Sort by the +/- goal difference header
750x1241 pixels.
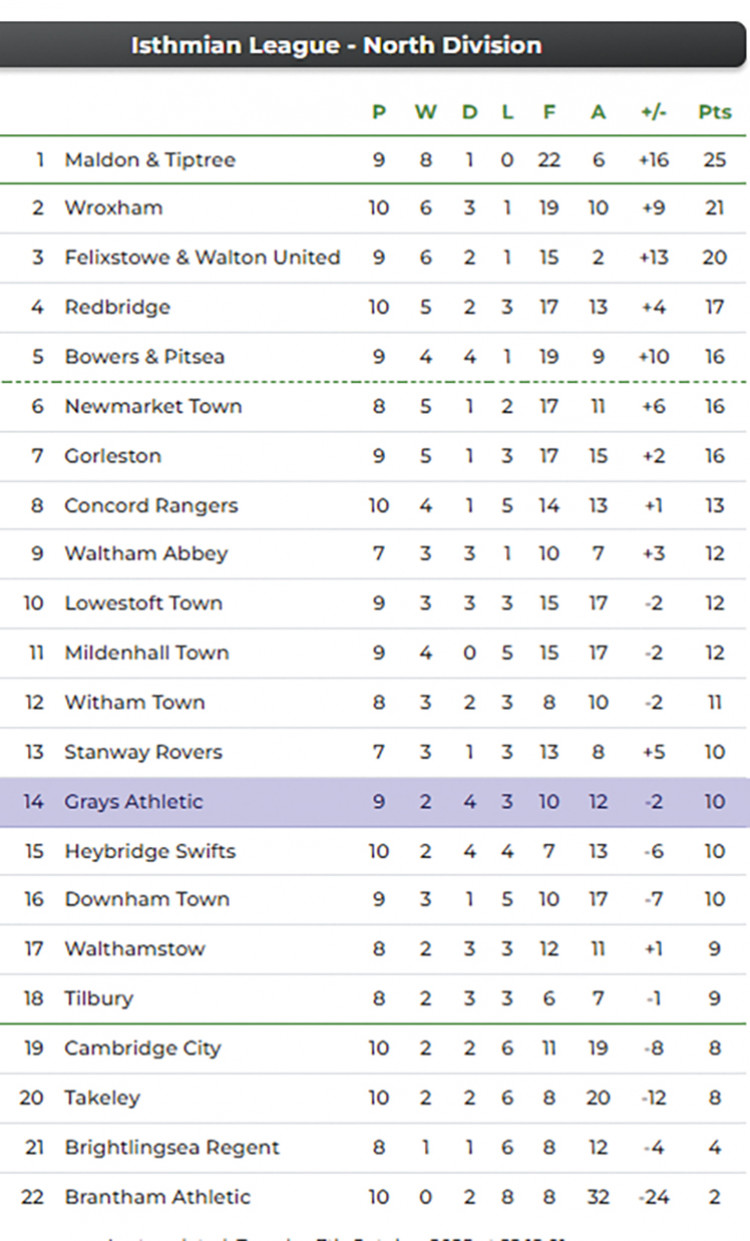coord(653,112)
